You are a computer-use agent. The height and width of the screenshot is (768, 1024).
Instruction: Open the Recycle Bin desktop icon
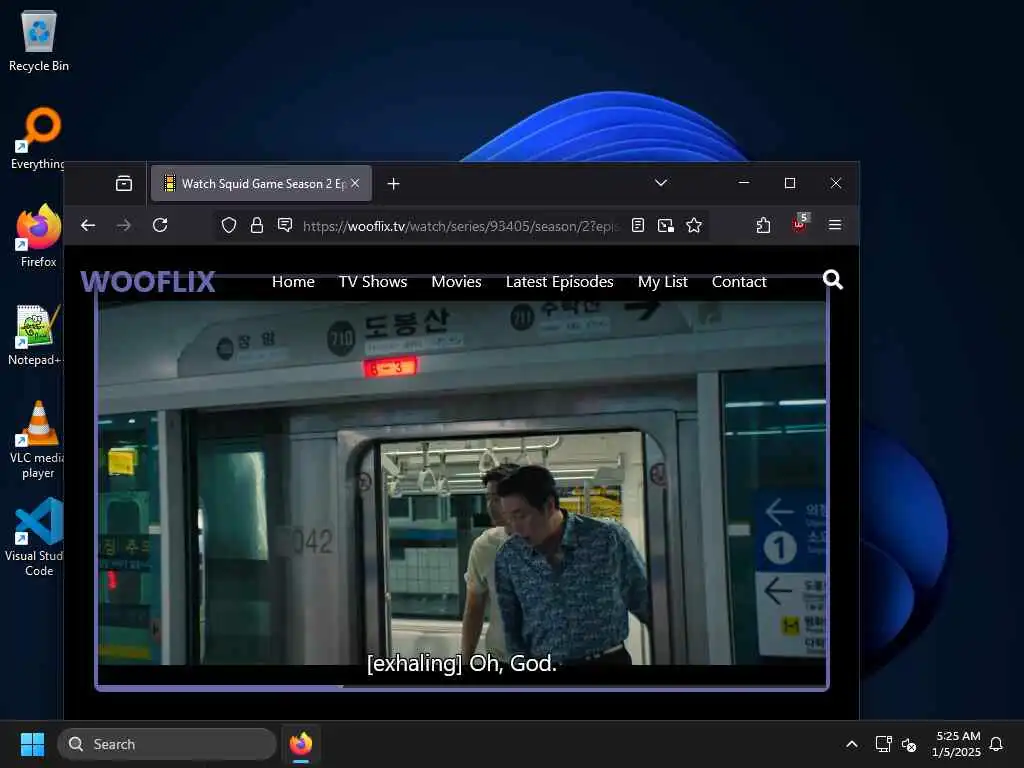click(39, 40)
